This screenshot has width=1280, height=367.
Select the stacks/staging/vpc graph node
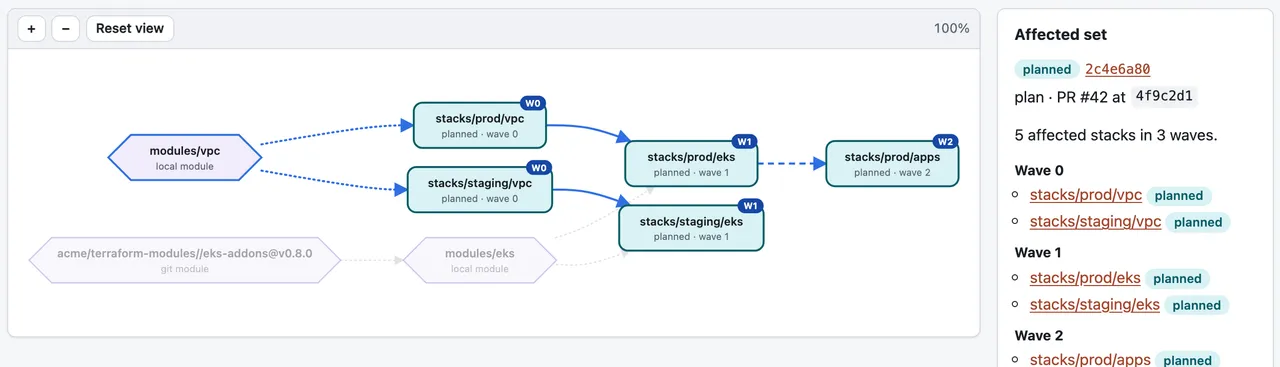479,190
